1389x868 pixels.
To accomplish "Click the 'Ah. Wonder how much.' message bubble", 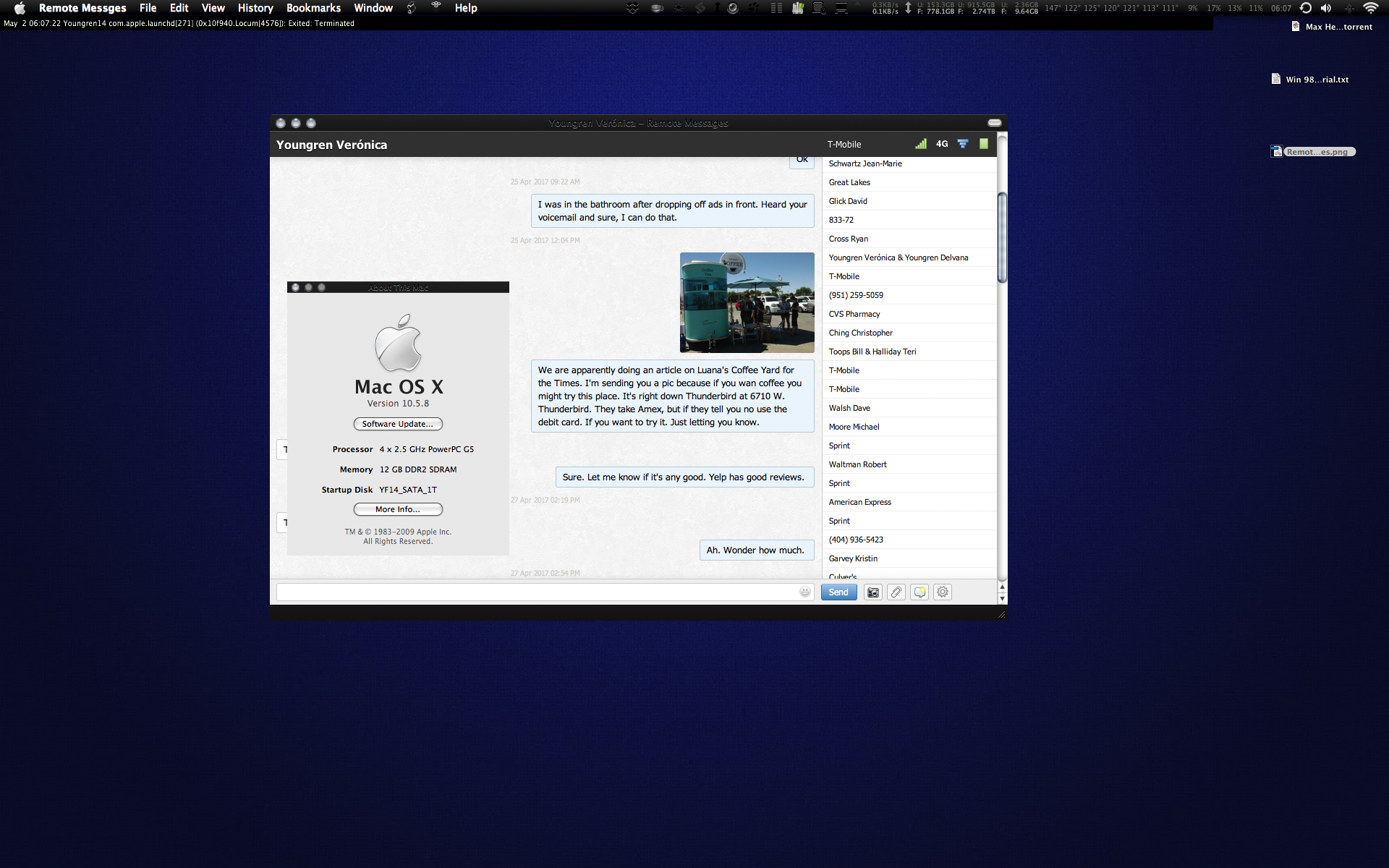I will 756,550.
